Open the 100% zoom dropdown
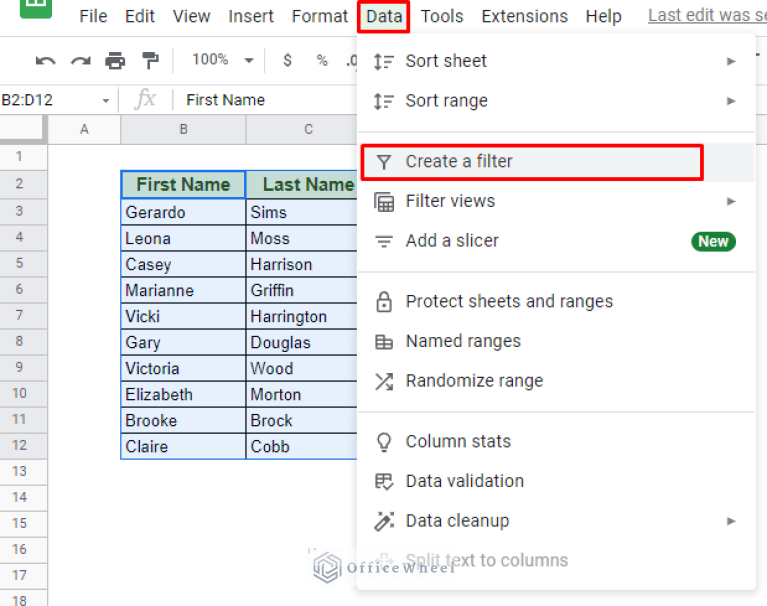 pos(222,60)
